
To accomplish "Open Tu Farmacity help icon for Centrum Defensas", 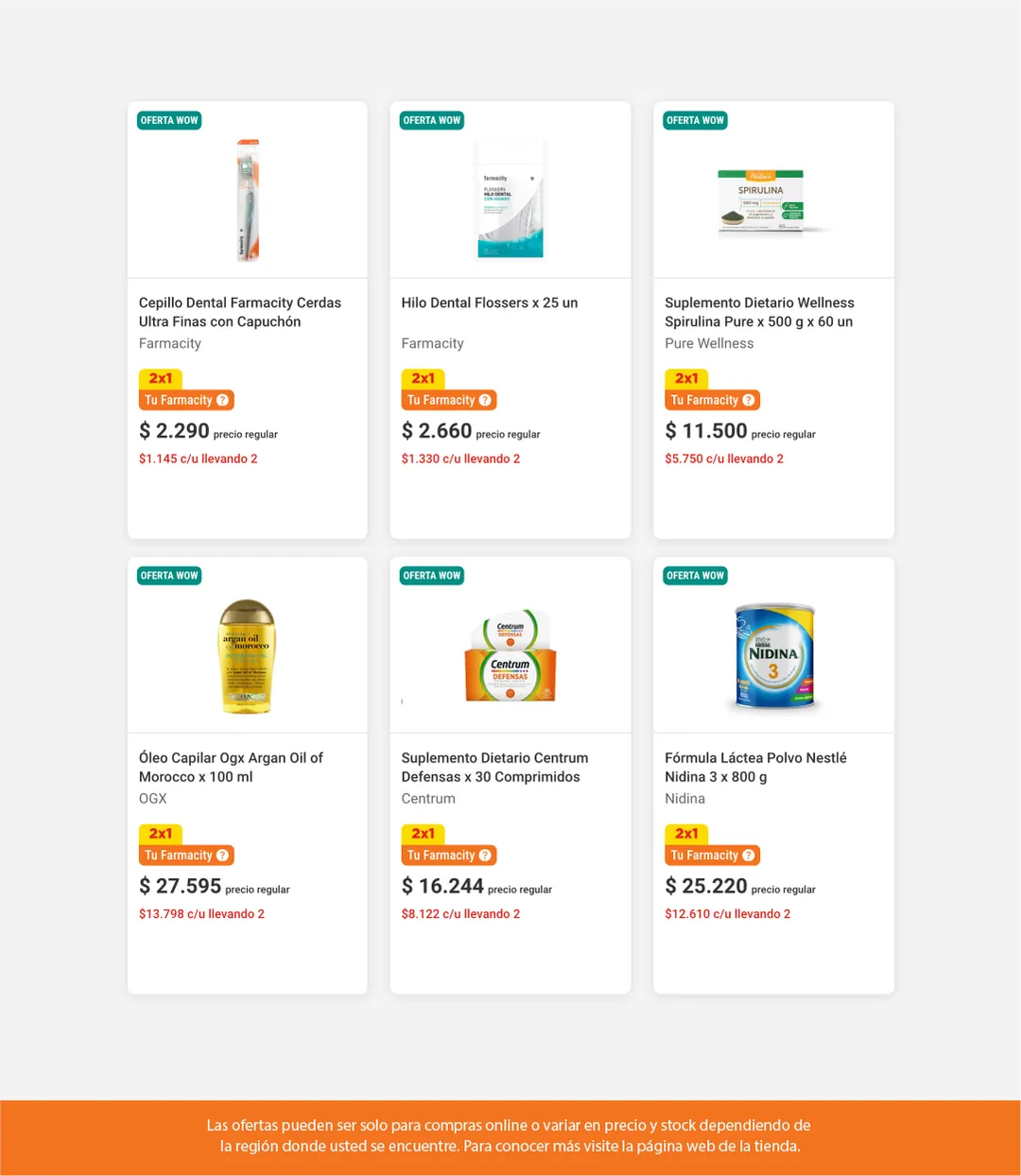I will pyautogui.click(x=485, y=856).
